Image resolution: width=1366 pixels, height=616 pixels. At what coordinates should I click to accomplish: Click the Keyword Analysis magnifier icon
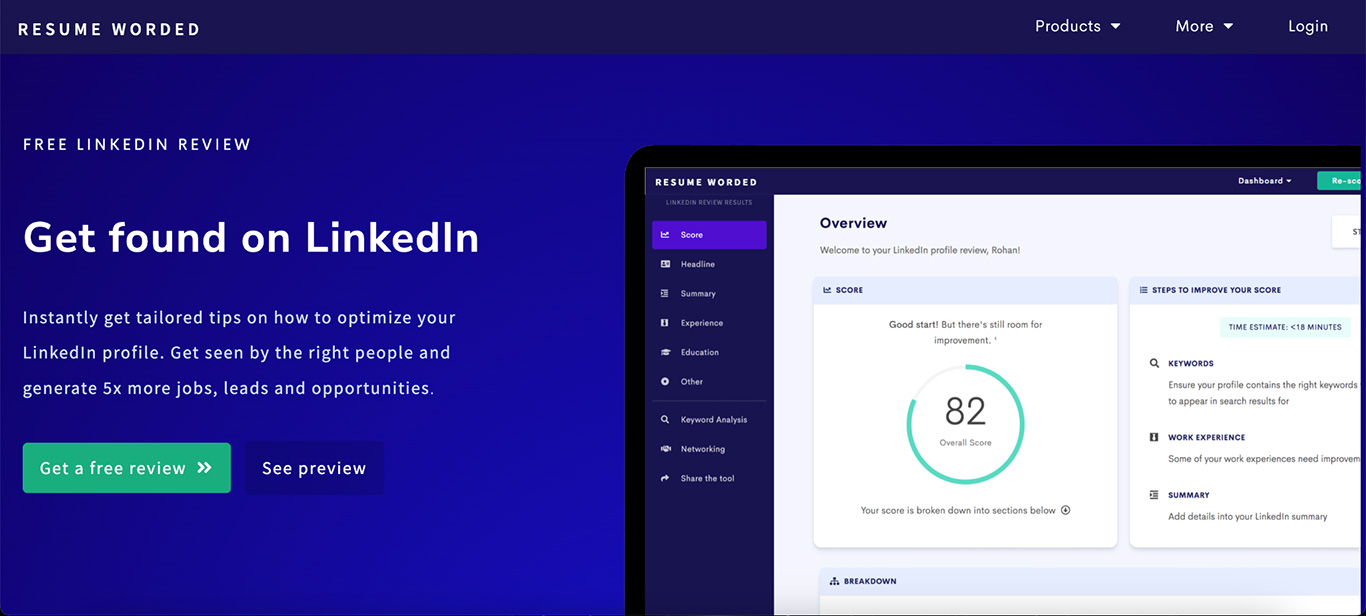[665, 420]
